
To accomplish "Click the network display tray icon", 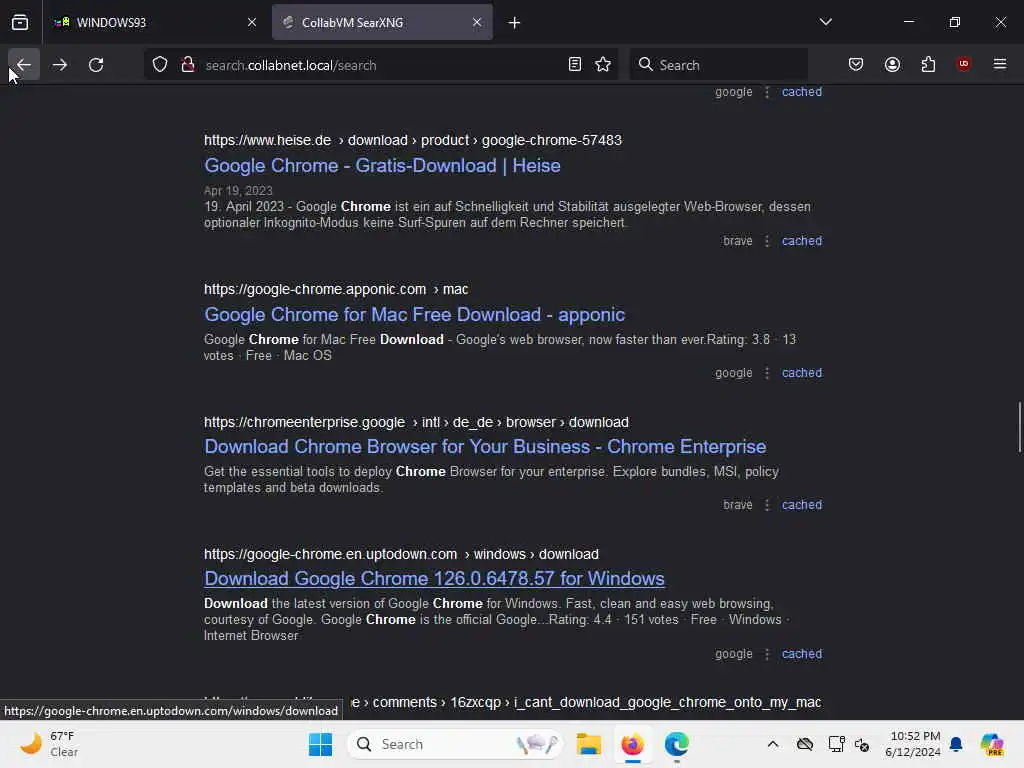I will pyautogui.click(x=836, y=744).
